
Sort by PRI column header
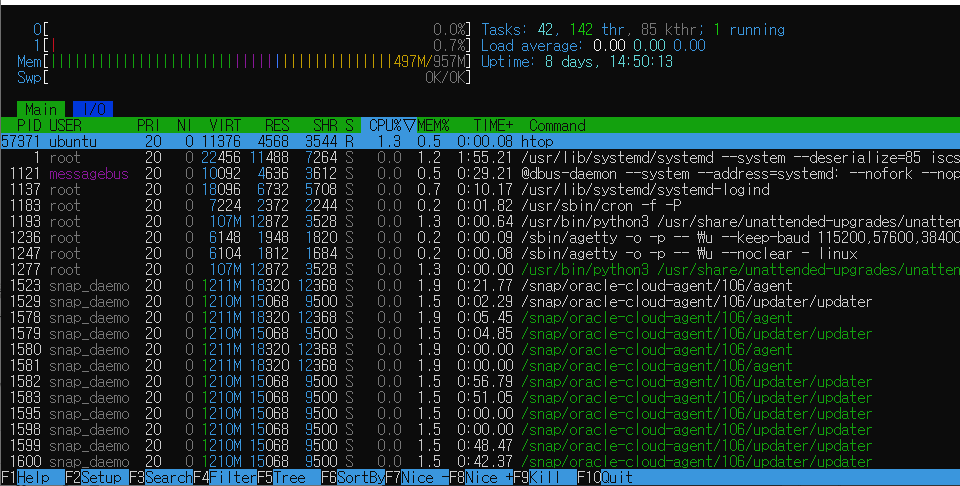(x=149, y=125)
